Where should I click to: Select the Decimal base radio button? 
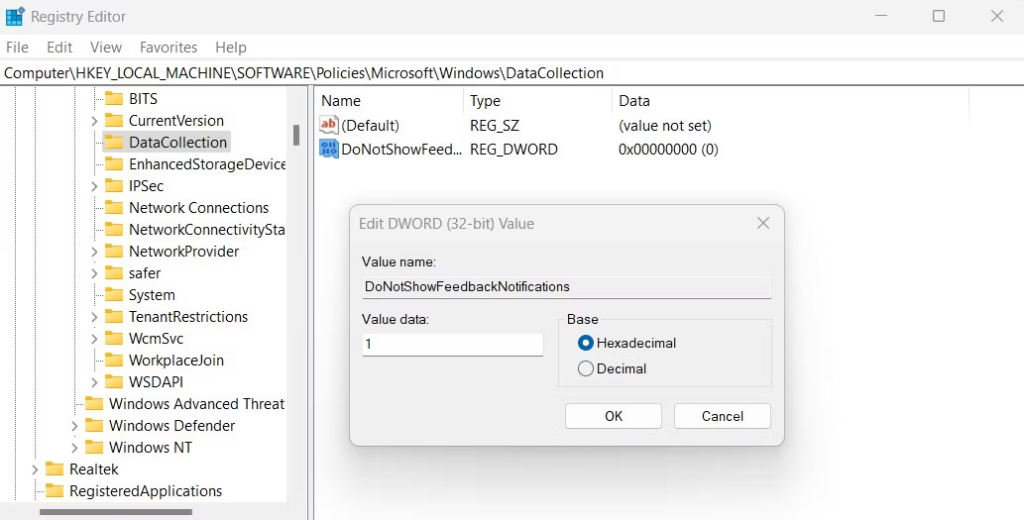pos(585,368)
